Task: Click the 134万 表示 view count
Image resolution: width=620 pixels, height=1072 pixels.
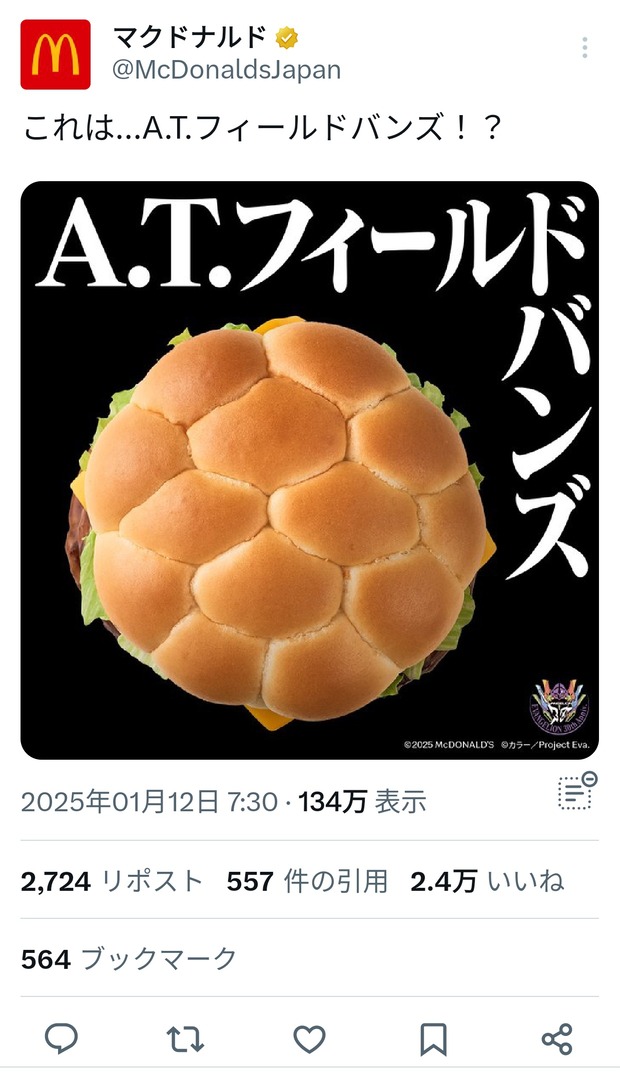Action: tap(362, 801)
